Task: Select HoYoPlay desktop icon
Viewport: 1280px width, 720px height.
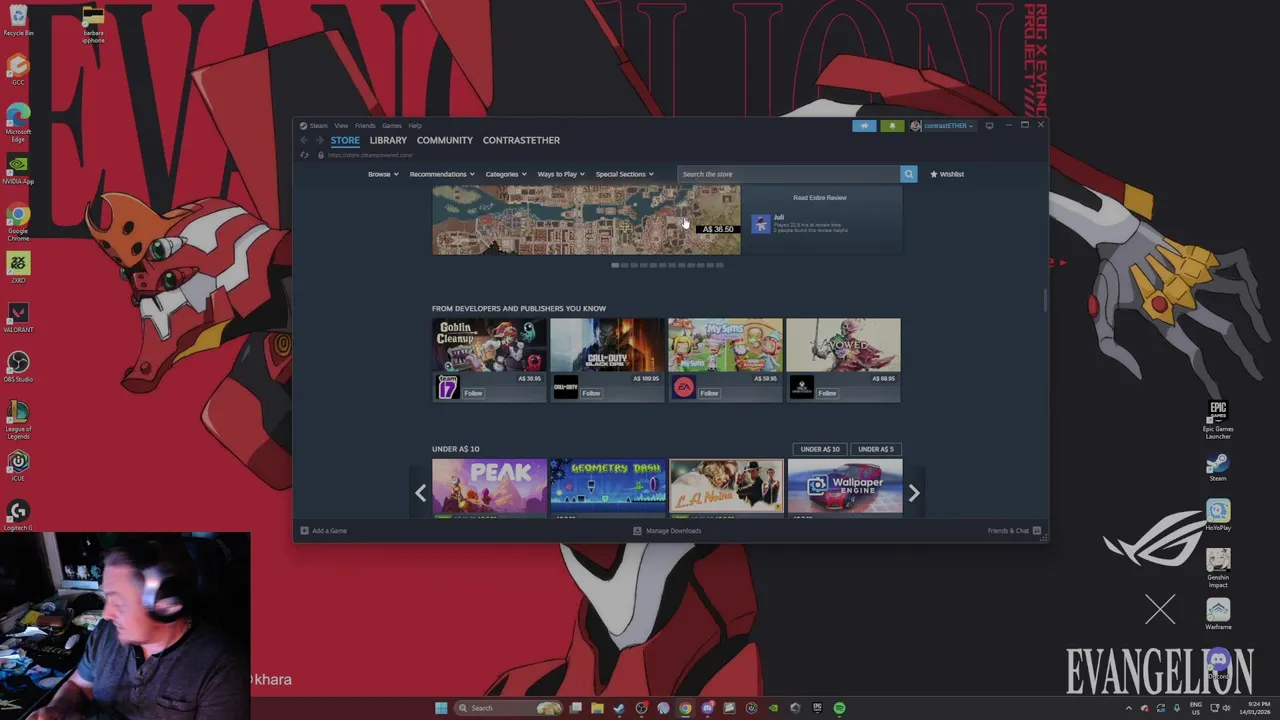Action: click(1218, 515)
